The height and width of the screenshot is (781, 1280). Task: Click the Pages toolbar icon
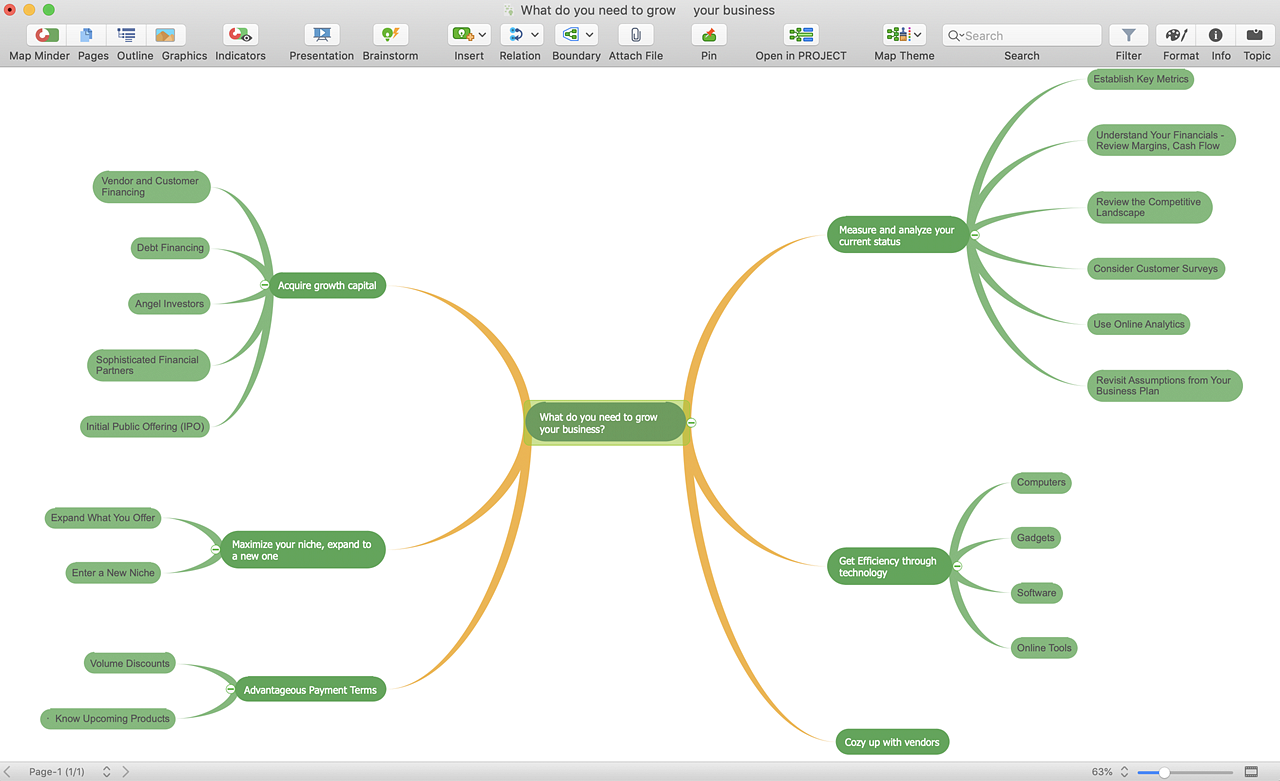[x=93, y=35]
